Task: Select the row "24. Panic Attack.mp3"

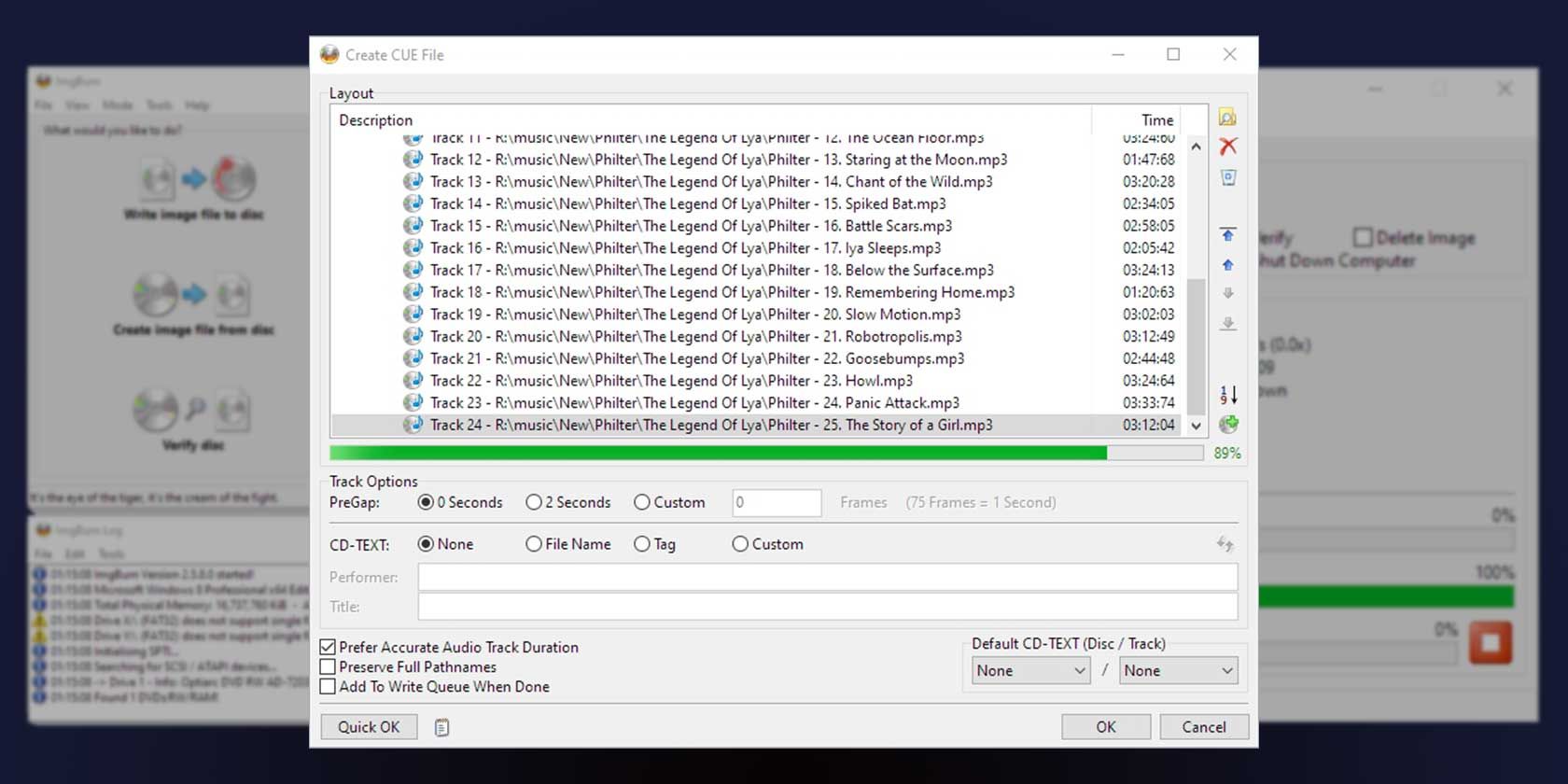Action: (758, 403)
